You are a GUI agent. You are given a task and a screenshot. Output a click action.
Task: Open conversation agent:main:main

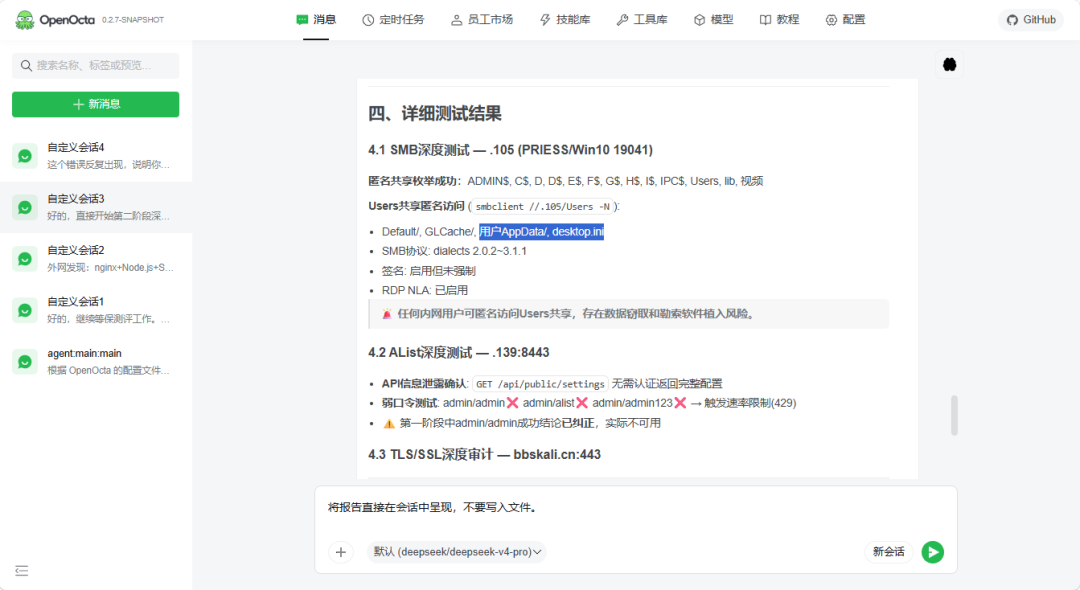[x=96, y=362]
